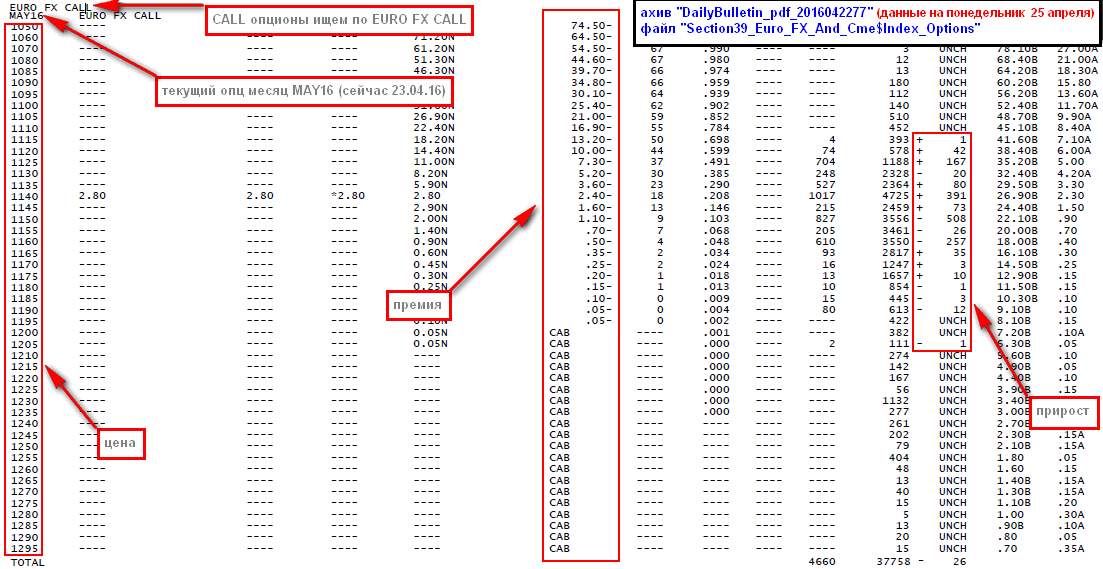Viewport: 1103px width, 569px height.
Task: Select settlement price 61.20N
Action: [x=435, y=48]
